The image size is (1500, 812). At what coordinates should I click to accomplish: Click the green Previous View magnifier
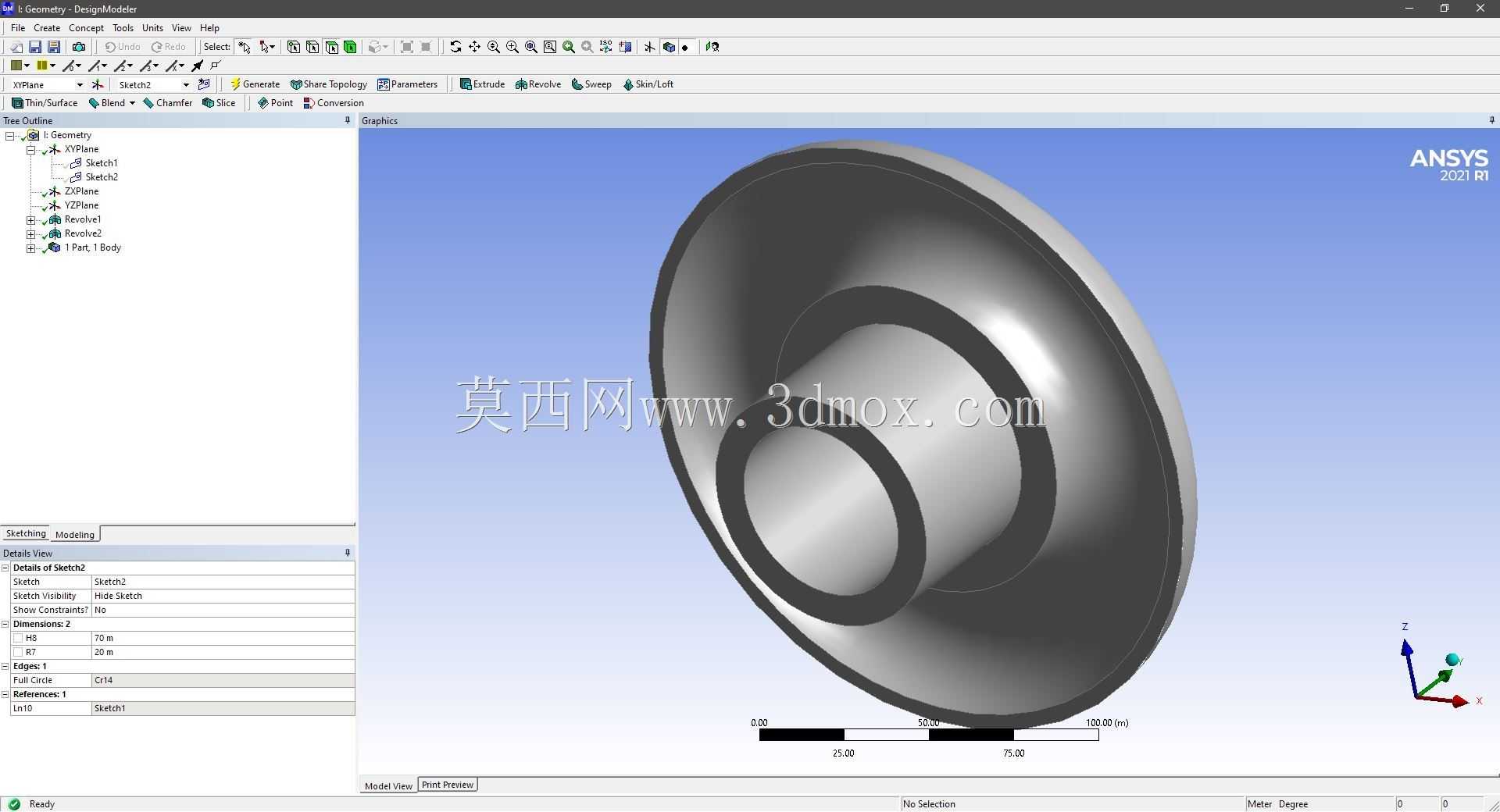(x=569, y=47)
